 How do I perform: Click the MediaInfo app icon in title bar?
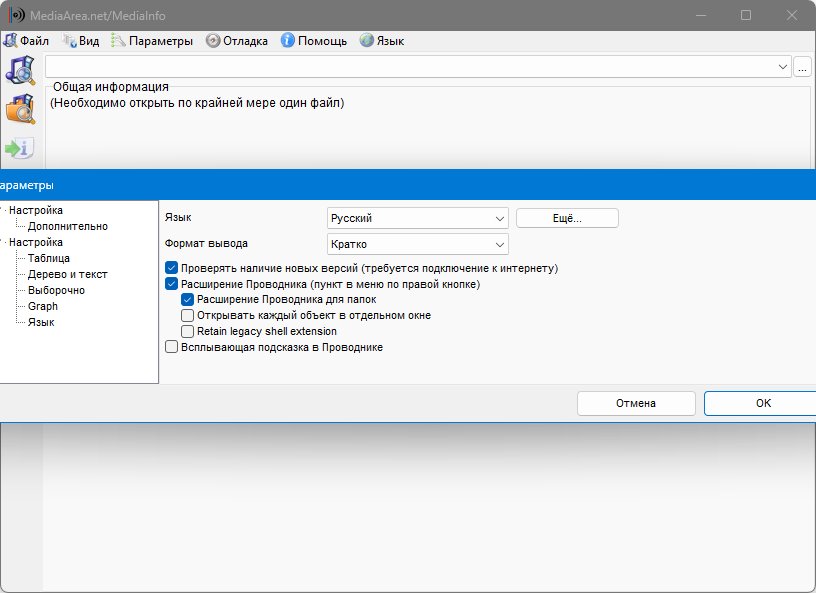[17, 16]
